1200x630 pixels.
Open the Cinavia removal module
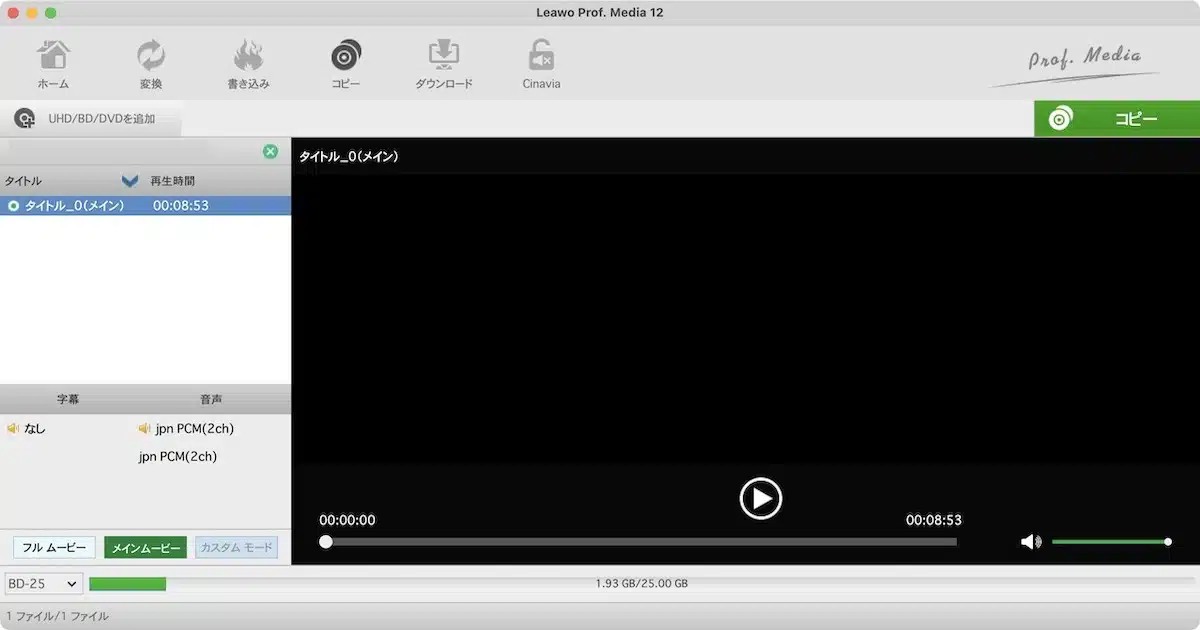coord(541,65)
